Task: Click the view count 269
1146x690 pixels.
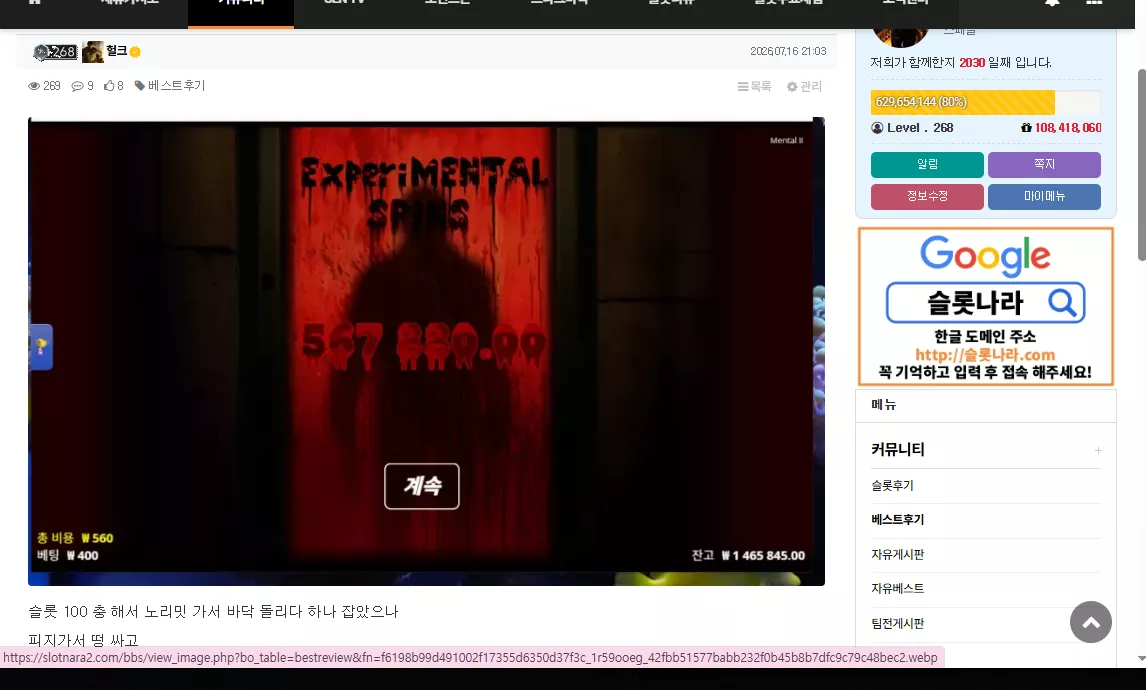Action: click(x=52, y=86)
